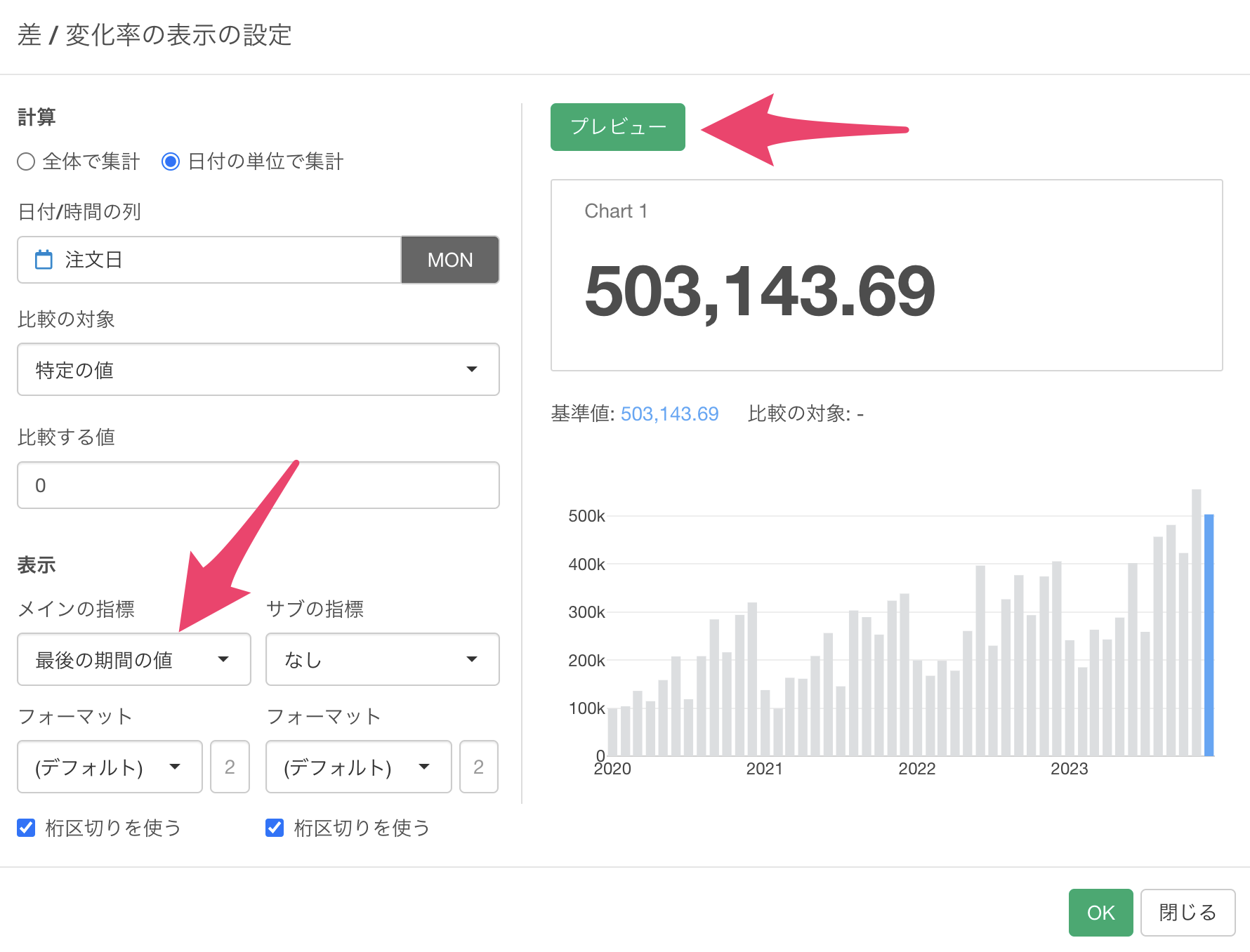The height and width of the screenshot is (952, 1250).
Task: Click the MON date unit button
Action: (450, 260)
